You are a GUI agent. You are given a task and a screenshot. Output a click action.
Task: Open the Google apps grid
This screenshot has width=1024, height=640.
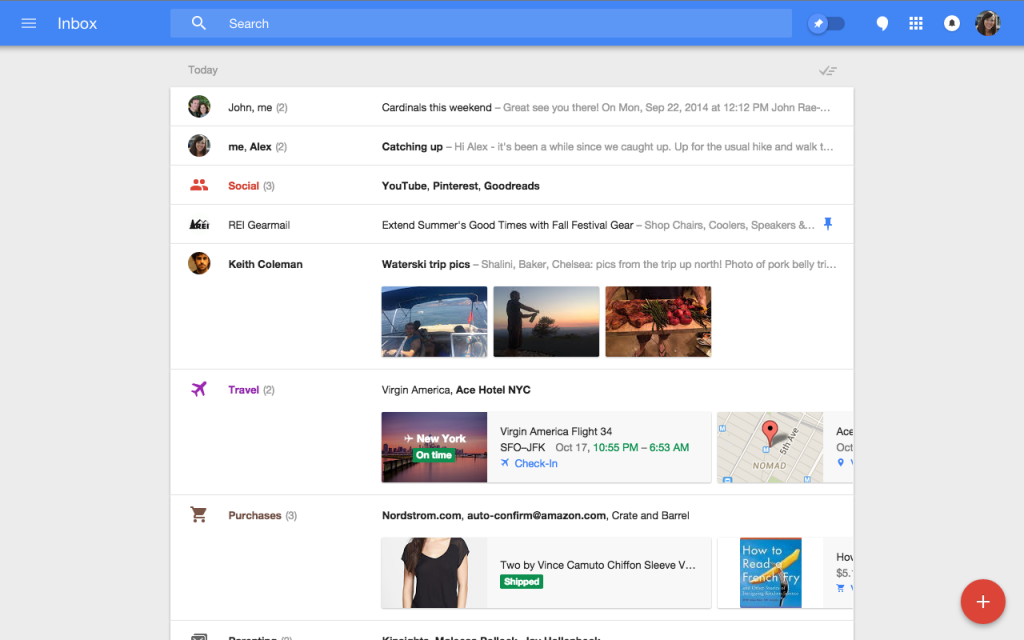click(916, 24)
